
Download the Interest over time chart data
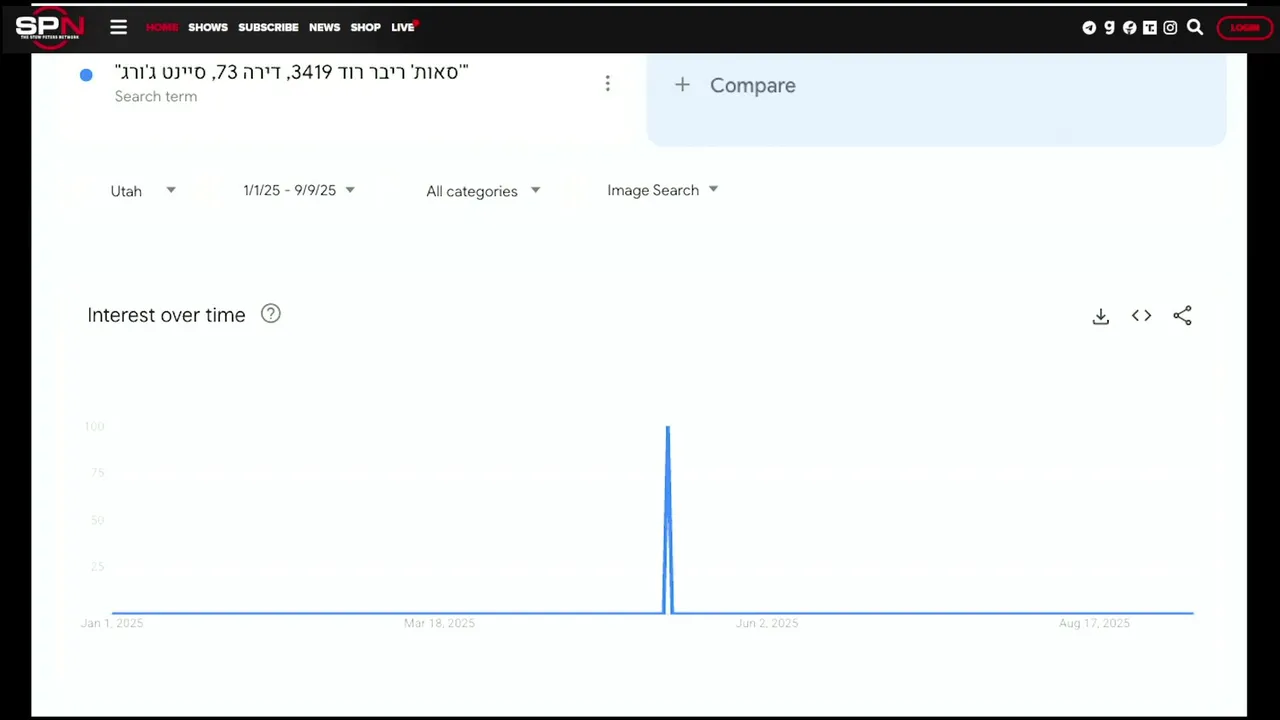[1101, 316]
